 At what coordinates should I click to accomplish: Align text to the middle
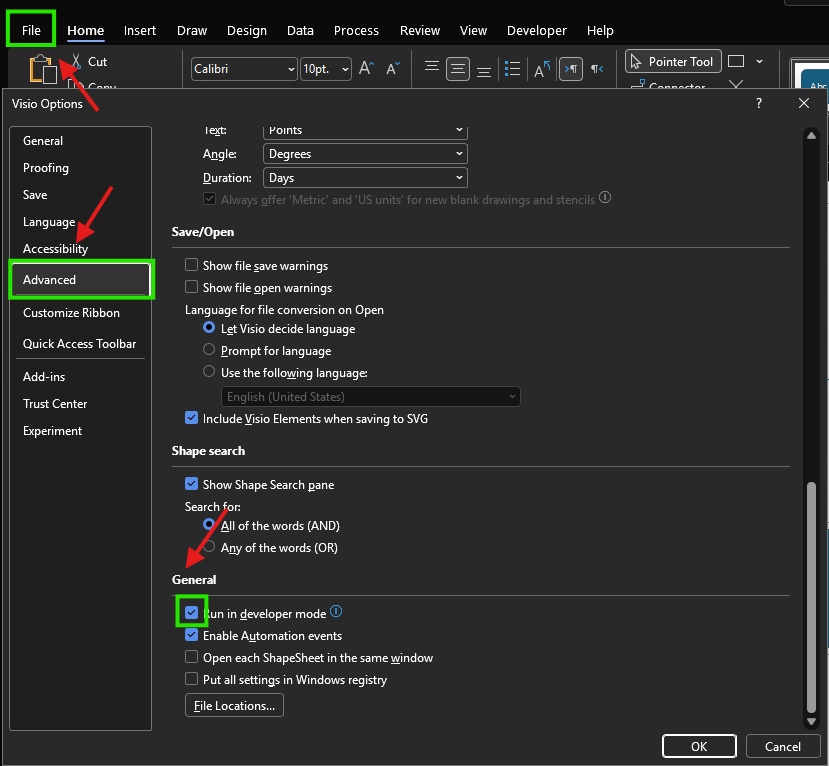[458, 69]
